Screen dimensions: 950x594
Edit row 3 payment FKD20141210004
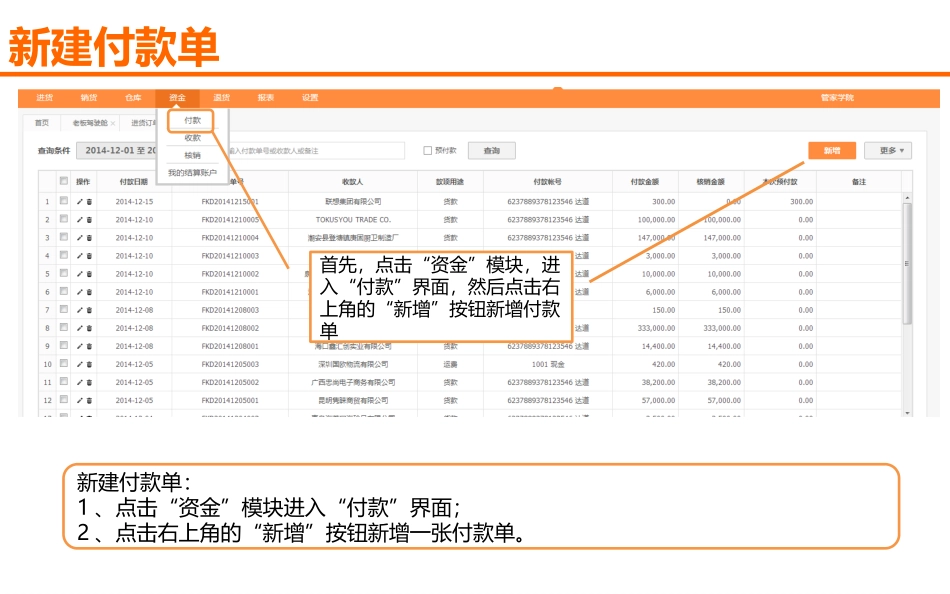coord(79,238)
